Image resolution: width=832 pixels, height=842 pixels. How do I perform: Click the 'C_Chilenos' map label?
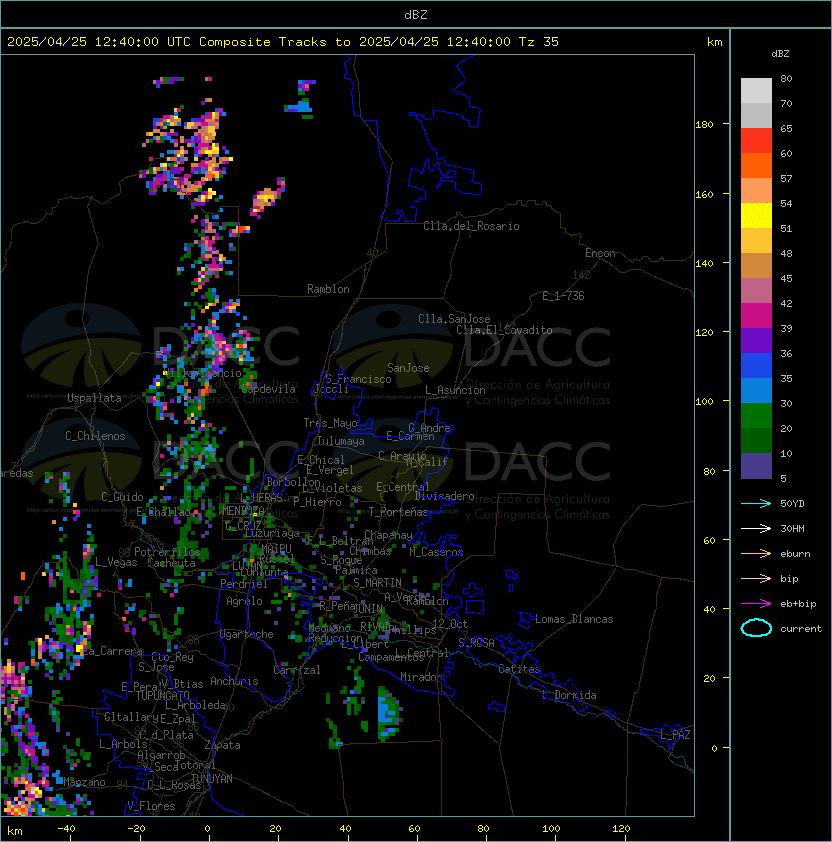pyautogui.click(x=95, y=436)
